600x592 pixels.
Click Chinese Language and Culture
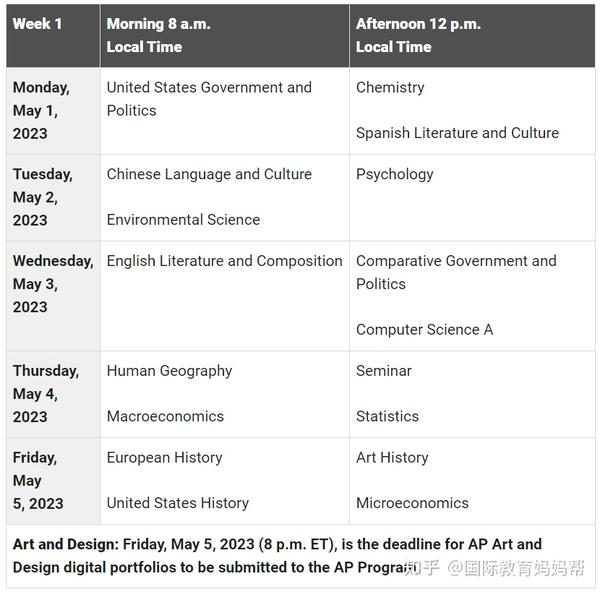(209, 174)
